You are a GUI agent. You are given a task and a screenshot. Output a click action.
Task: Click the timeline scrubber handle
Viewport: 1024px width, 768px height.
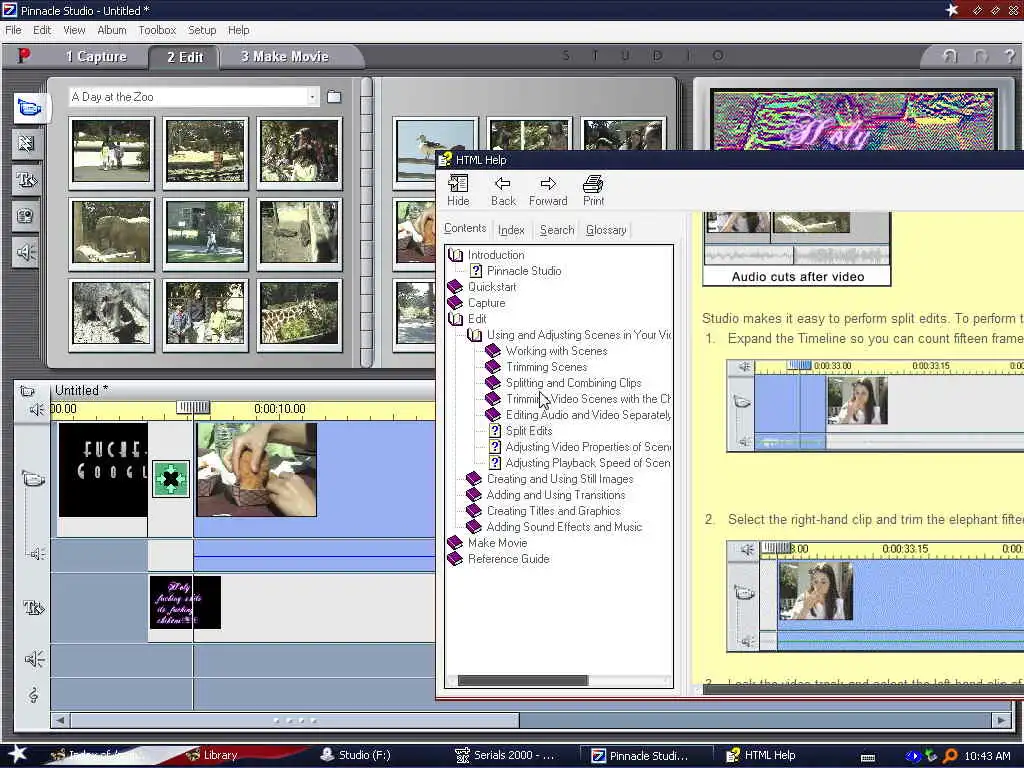coord(193,408)
